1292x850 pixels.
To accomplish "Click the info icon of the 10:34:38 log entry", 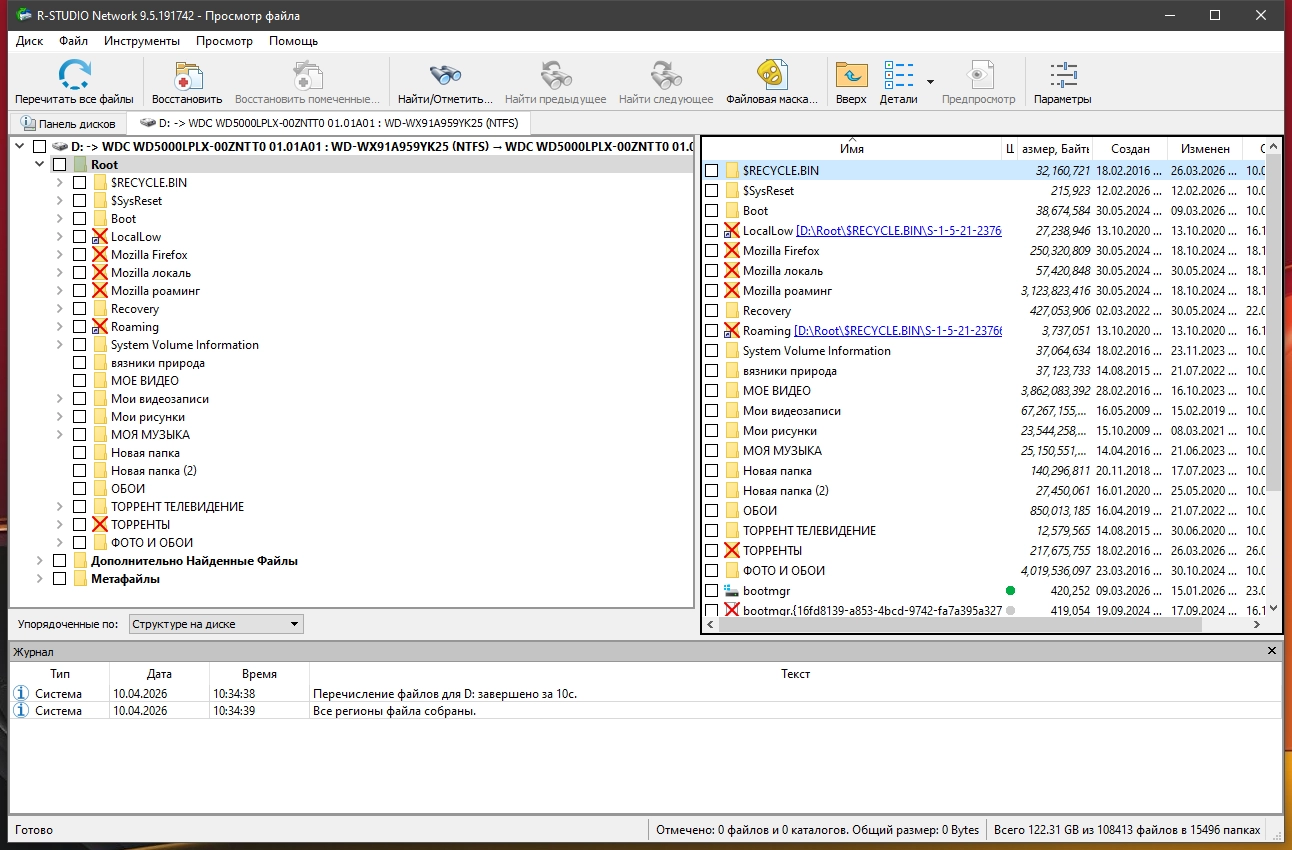I will pyautogui.click(x=22, y=693).
